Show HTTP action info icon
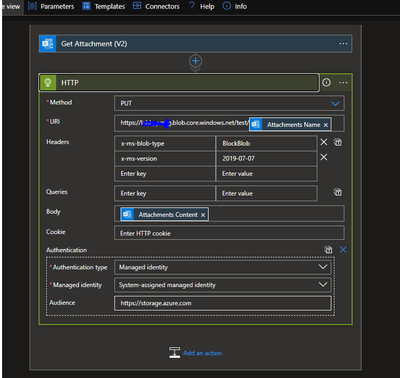400x378 pixels. [x=326, y=82]
